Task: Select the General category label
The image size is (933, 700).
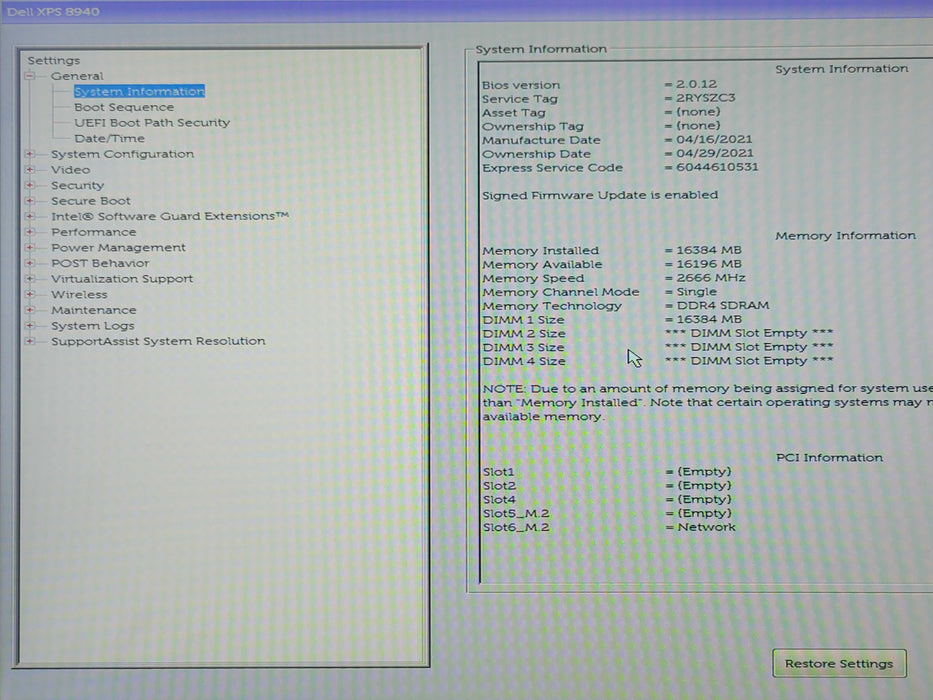Action: click(x=77, y=76)
